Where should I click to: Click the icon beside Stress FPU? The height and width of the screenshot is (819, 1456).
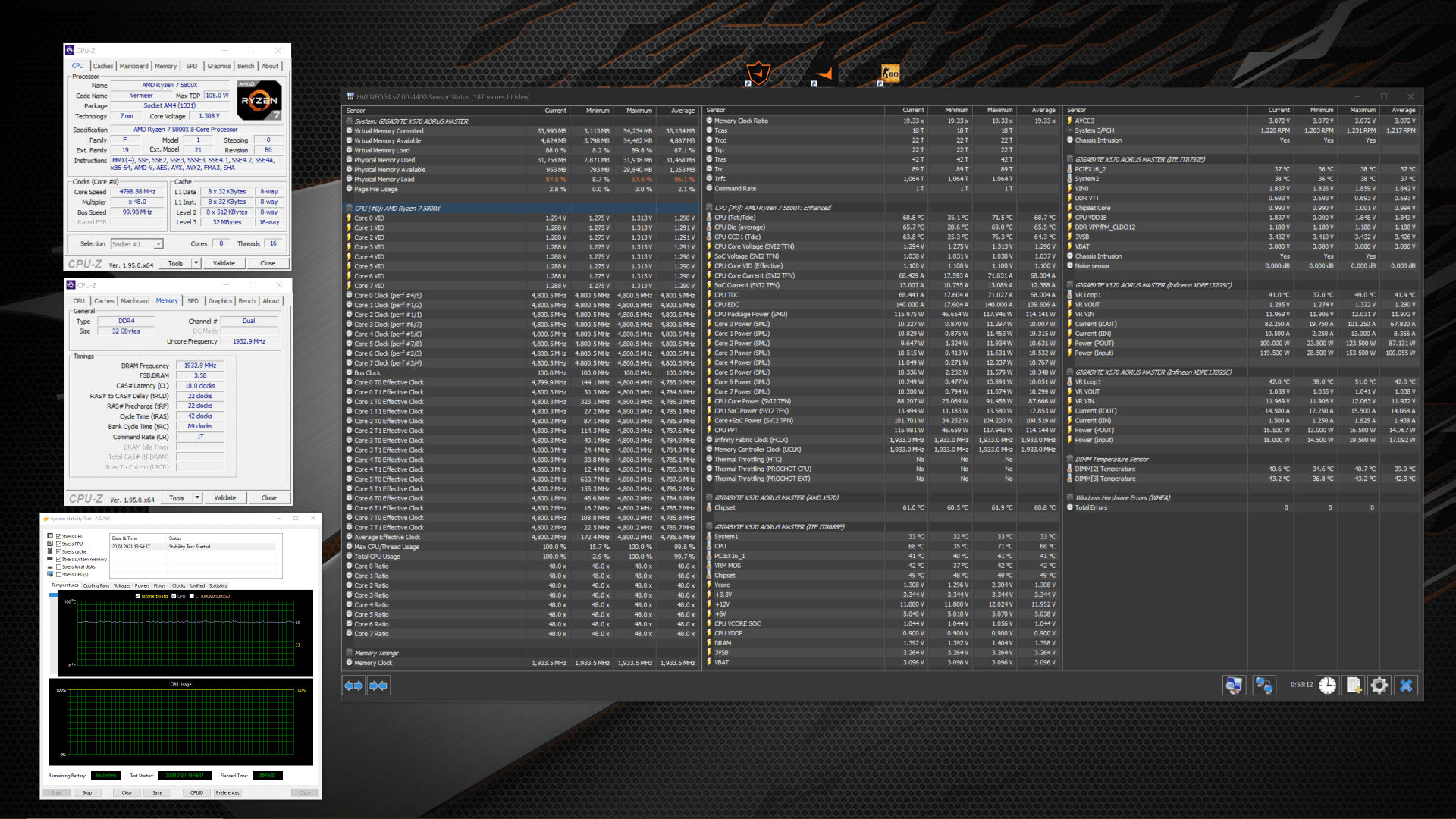point(50,544)
